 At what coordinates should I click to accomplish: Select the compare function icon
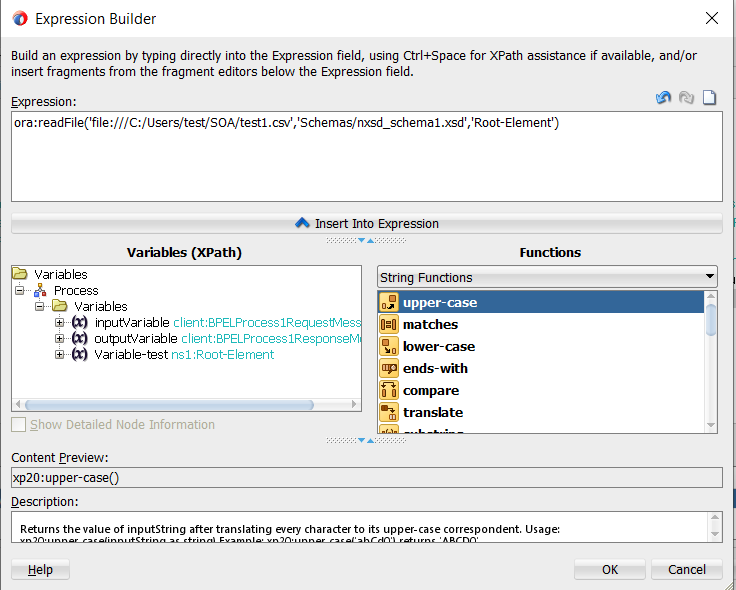[389, 391]
